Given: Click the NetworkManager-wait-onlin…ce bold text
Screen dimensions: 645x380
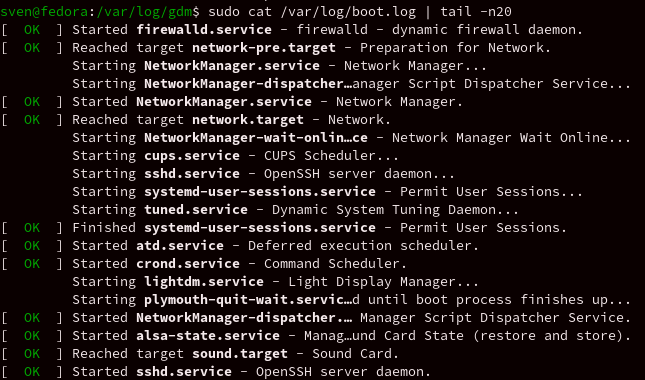Looking at the screenshot, I should pyautogui.click(x=256, y=138).
